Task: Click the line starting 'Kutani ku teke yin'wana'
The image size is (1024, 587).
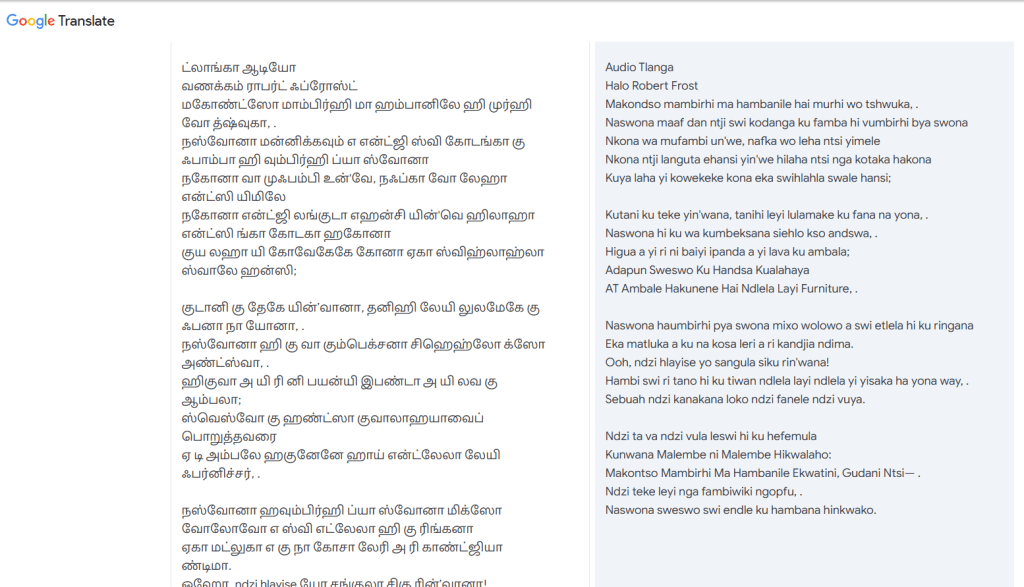Action: [x=764, y=215]
